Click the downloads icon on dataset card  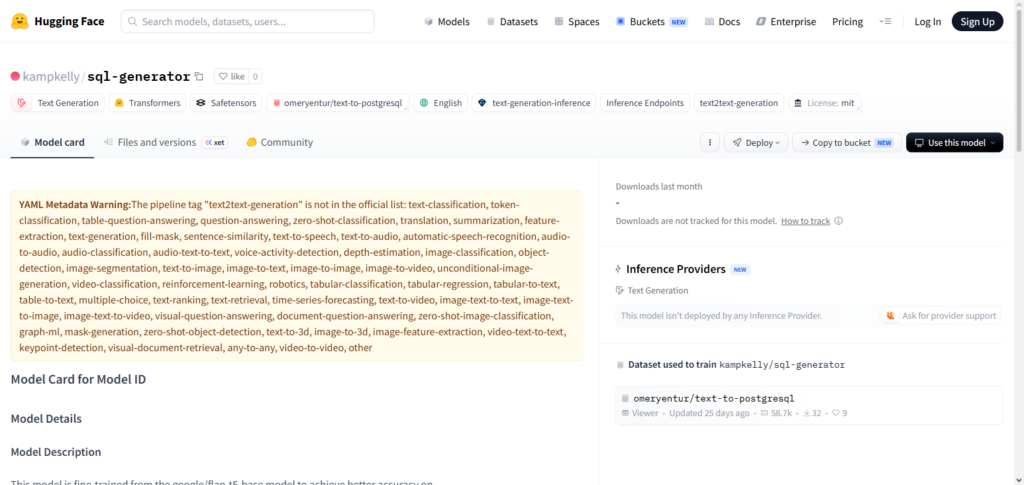coord(807,413)
